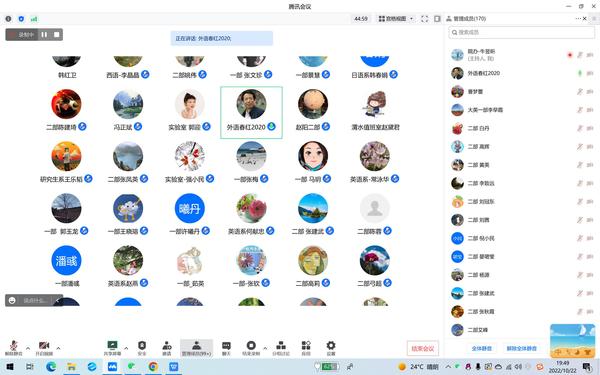Turn on the camera from the bottom toolbar
The image size is (600, 375).
44,348
